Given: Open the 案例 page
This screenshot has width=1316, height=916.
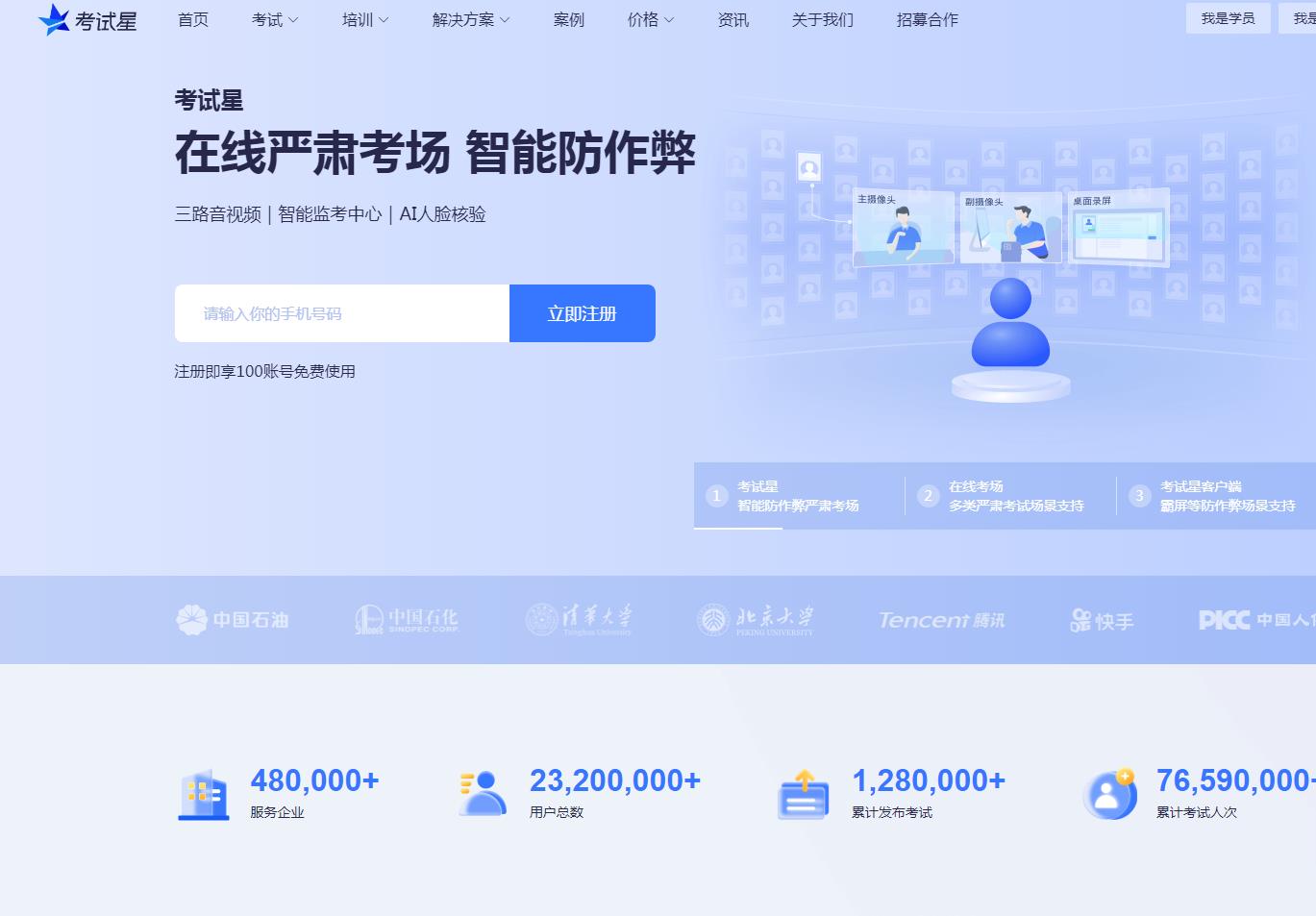Looking at the screenshot, I should pyautogui.click(x=569, y=19).
